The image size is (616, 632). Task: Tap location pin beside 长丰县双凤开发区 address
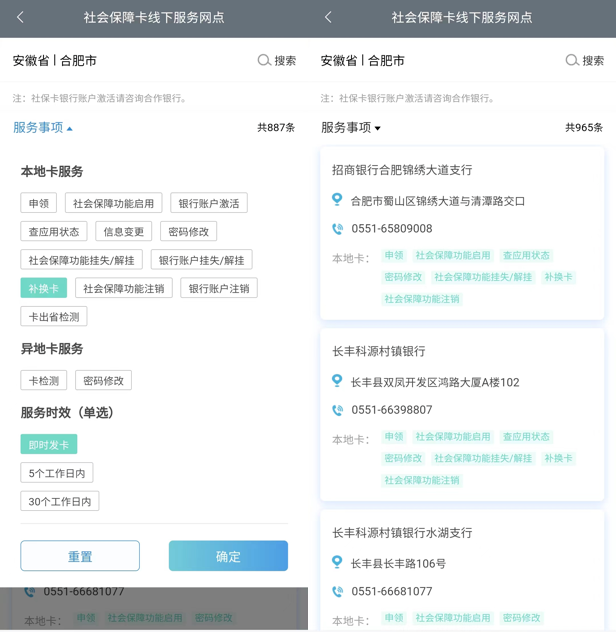(x=337, y=381)
